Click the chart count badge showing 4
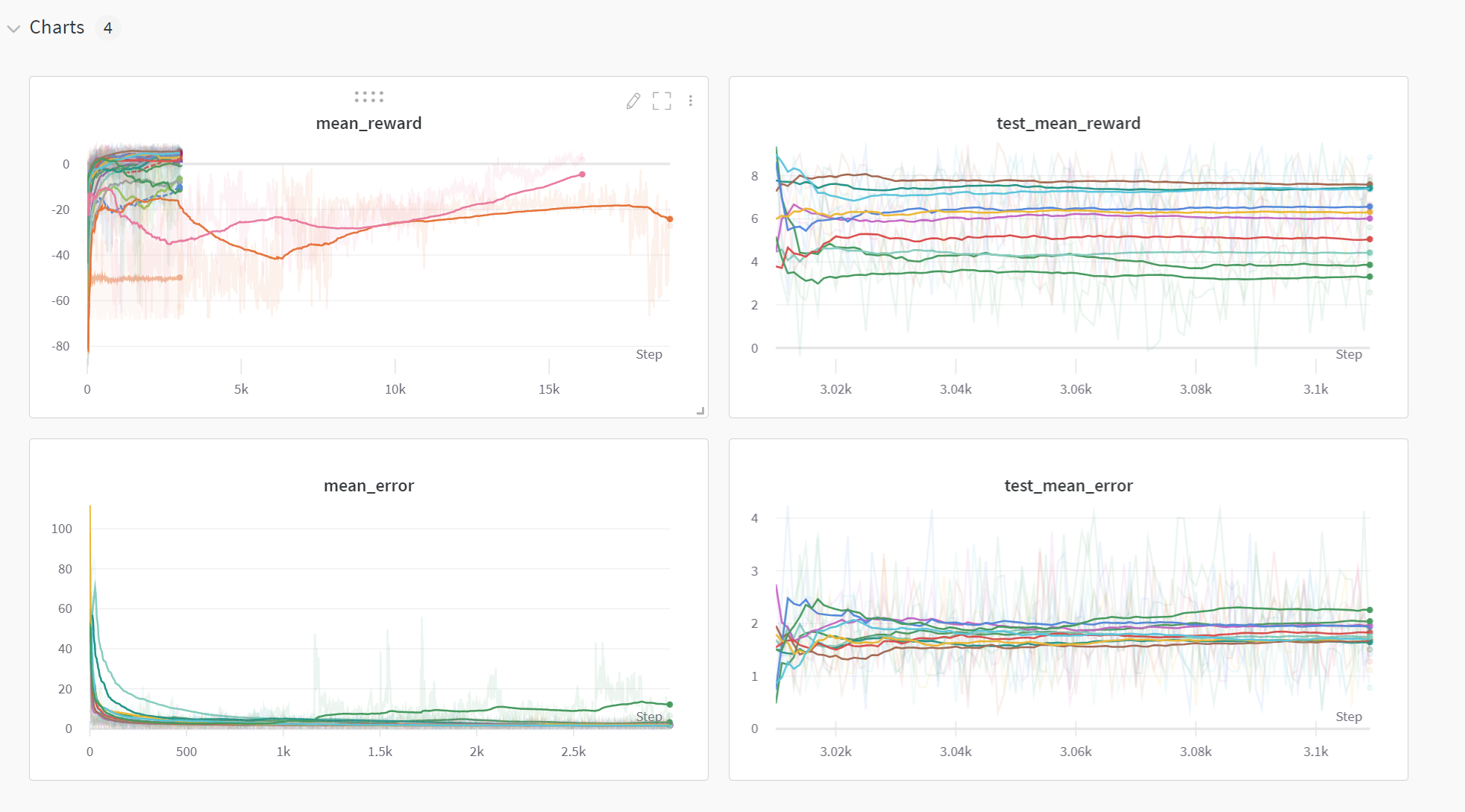 (108, 28)
